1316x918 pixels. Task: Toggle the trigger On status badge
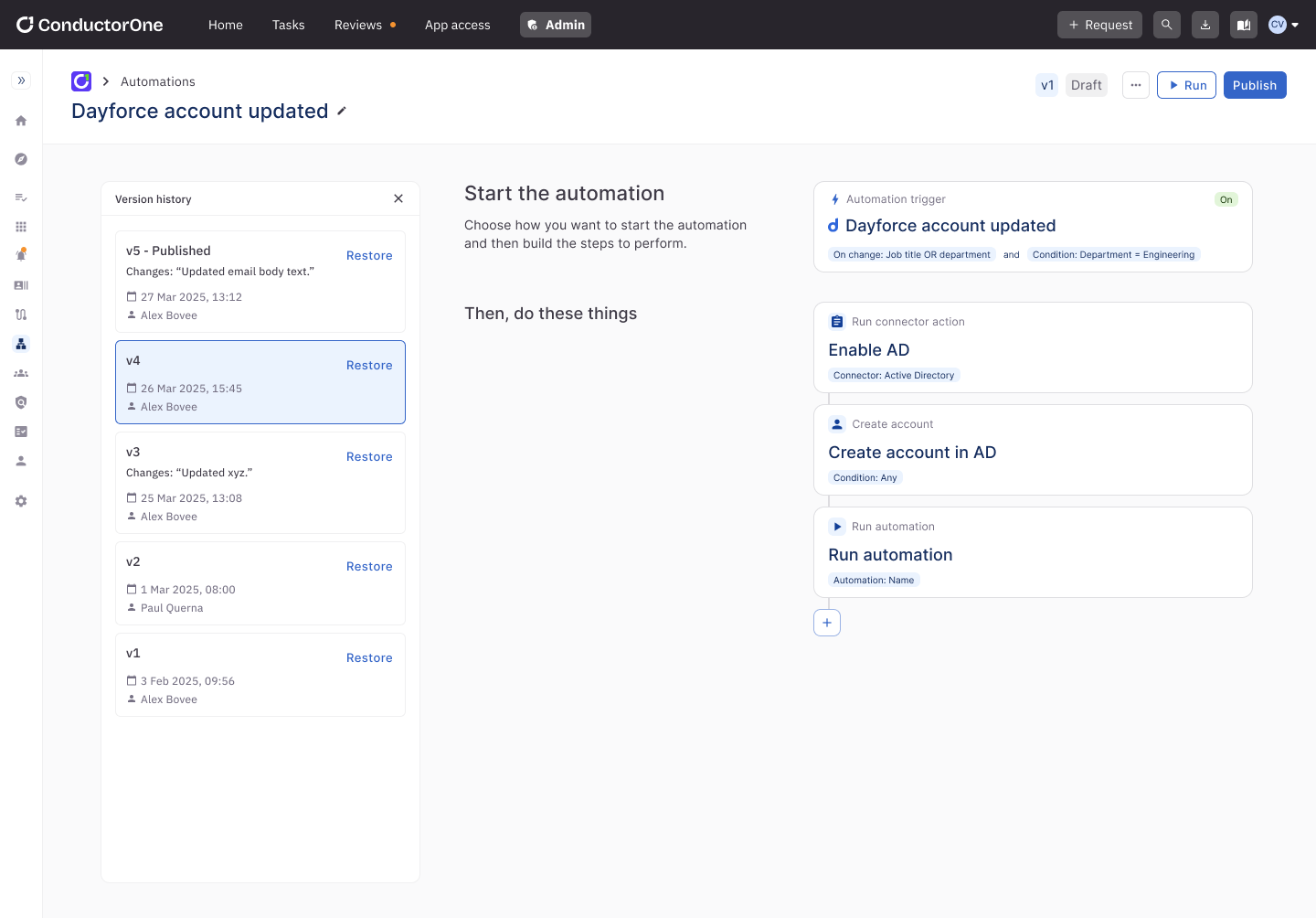(1226, 199)
